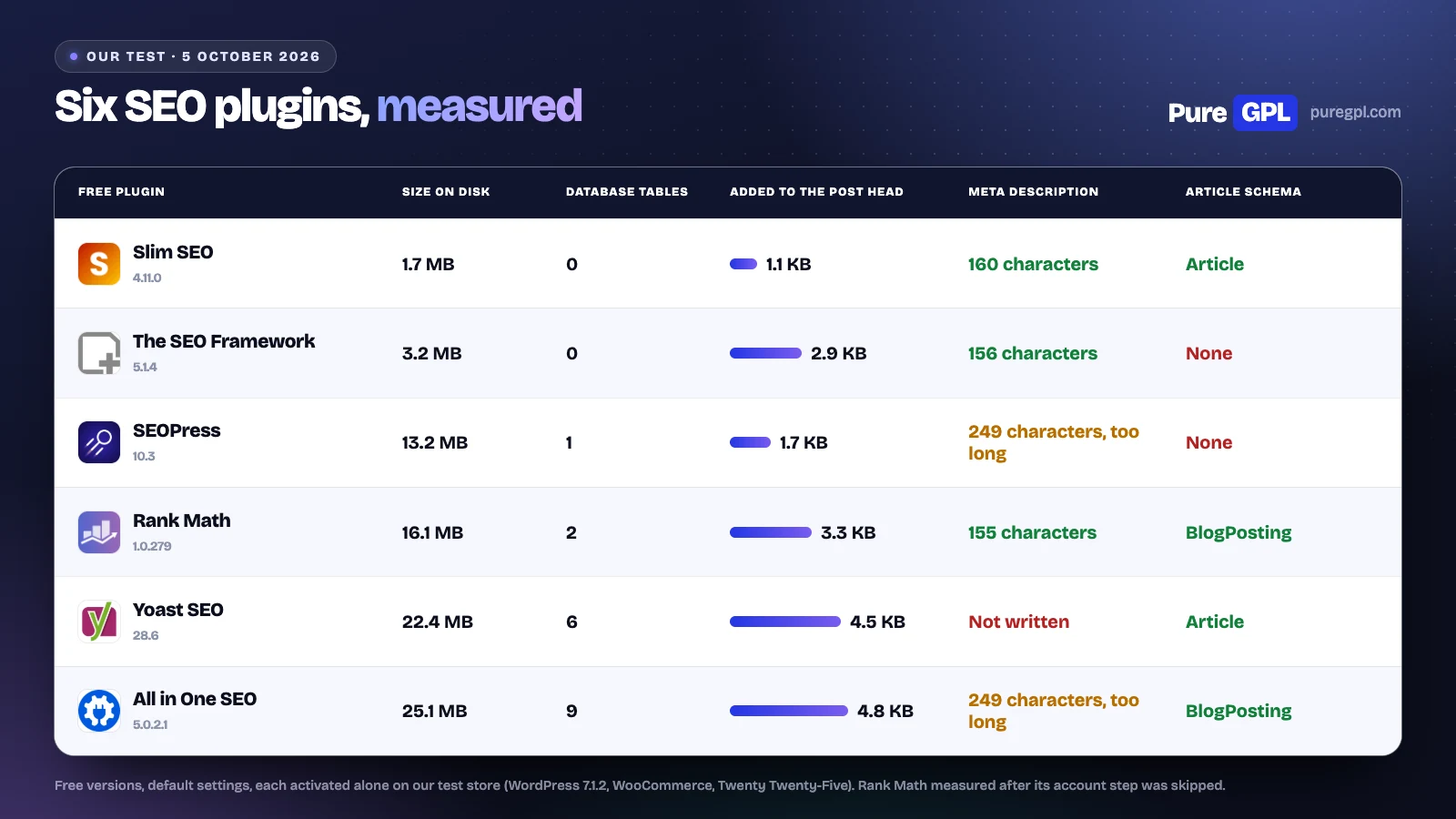
Task: Click Yoast SEO's Article schema value
Action: click(1214, 622)
